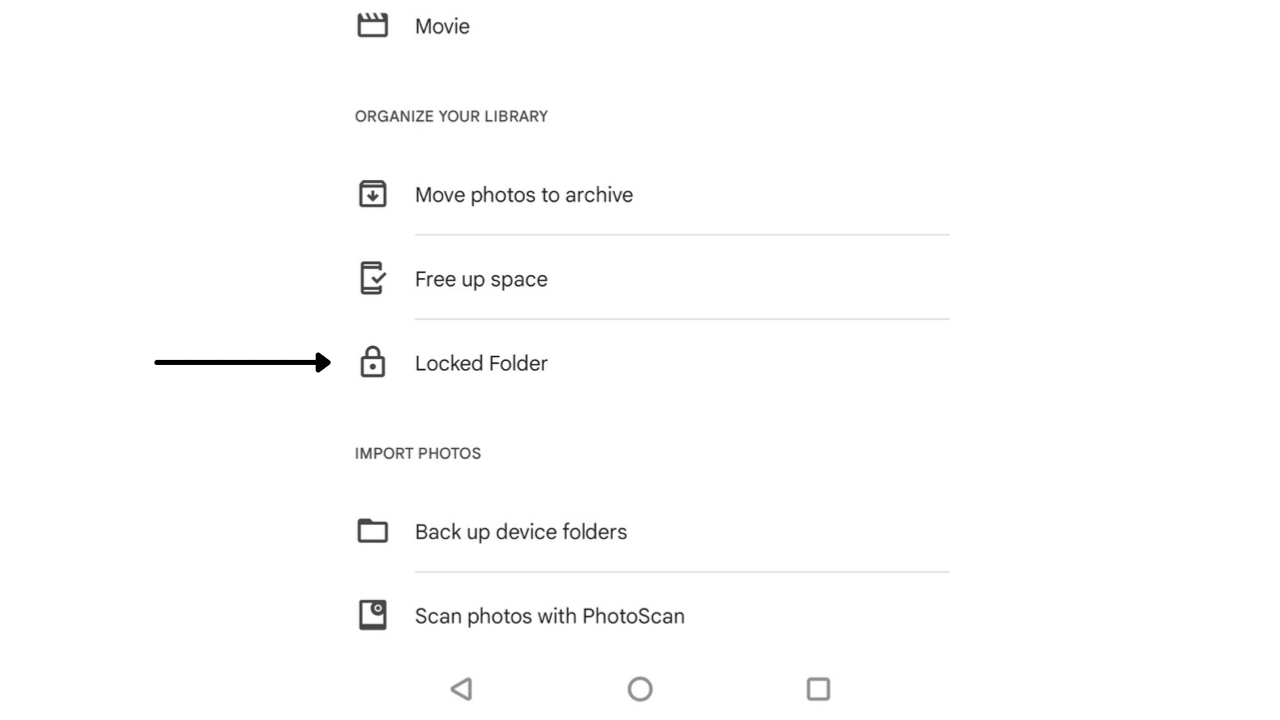The height and width of the screenshot is (720, 1280).
Task: Tap the folder icon for device folders
Action: pyautogui.click(x=372, y=530)
